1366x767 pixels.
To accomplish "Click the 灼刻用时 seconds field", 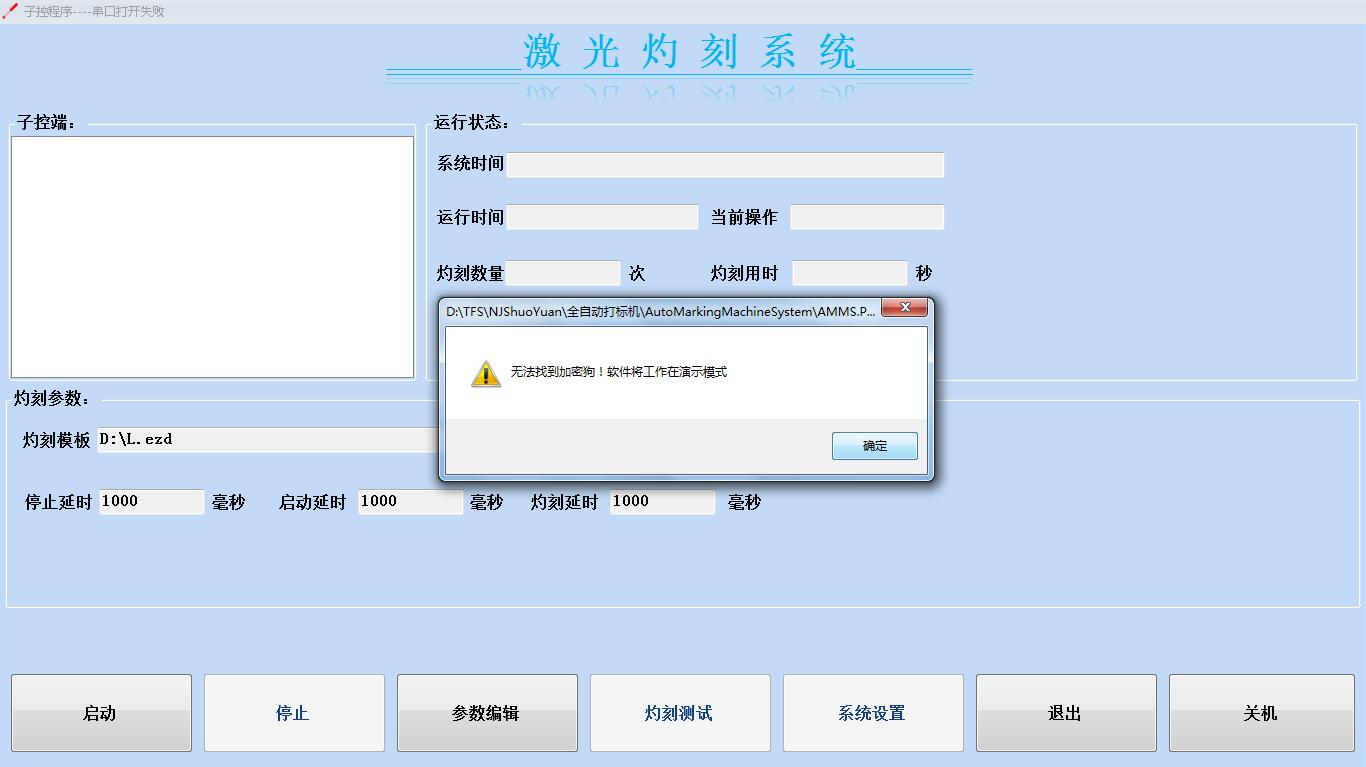I will pos(849,273).
